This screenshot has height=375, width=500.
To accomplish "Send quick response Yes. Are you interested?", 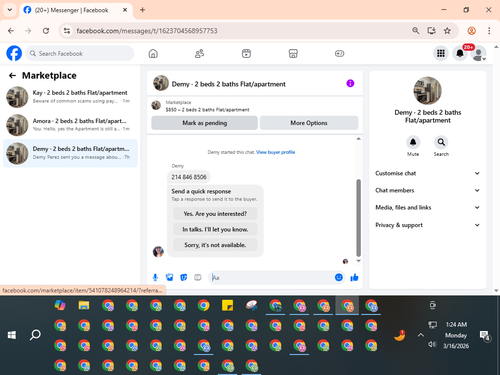I will 215,214.
